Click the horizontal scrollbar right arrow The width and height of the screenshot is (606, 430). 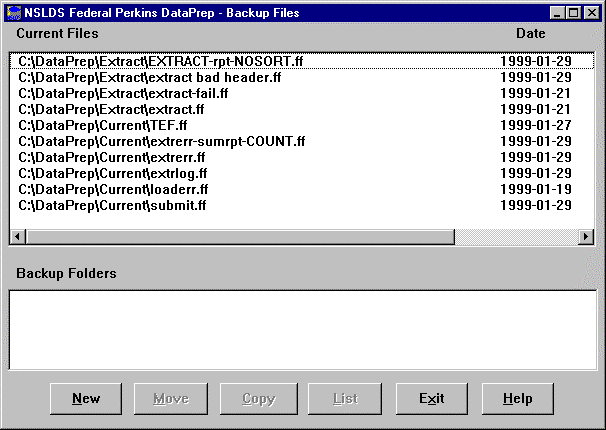pyautogui.click(x=586, y=236)
